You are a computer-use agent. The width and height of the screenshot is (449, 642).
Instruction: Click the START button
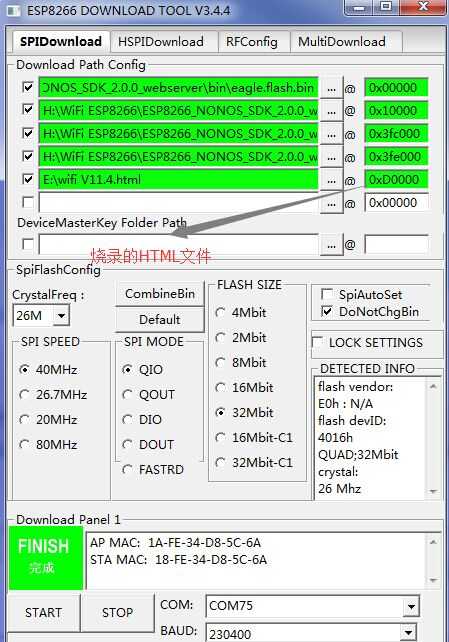click(x=43, y=613)
